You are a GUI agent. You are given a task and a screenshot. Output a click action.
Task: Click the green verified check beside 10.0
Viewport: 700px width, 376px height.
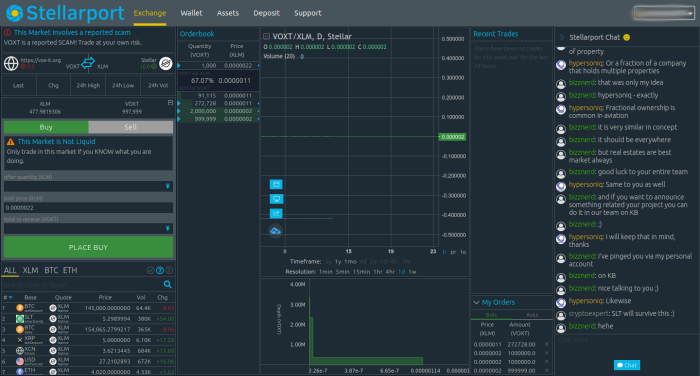pos(154,67)
